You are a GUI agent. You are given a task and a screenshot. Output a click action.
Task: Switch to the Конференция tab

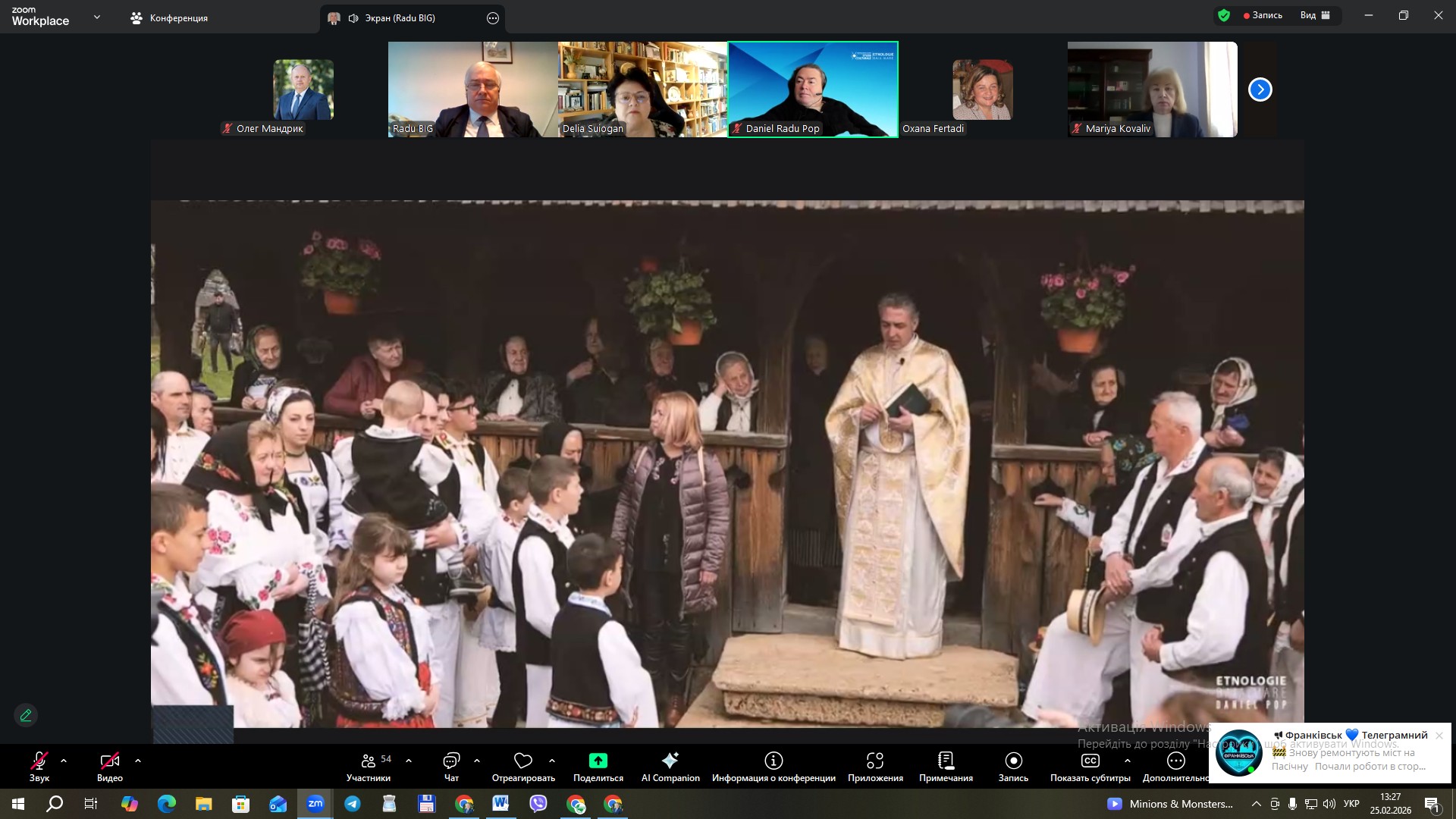click(x=169, y=17)
